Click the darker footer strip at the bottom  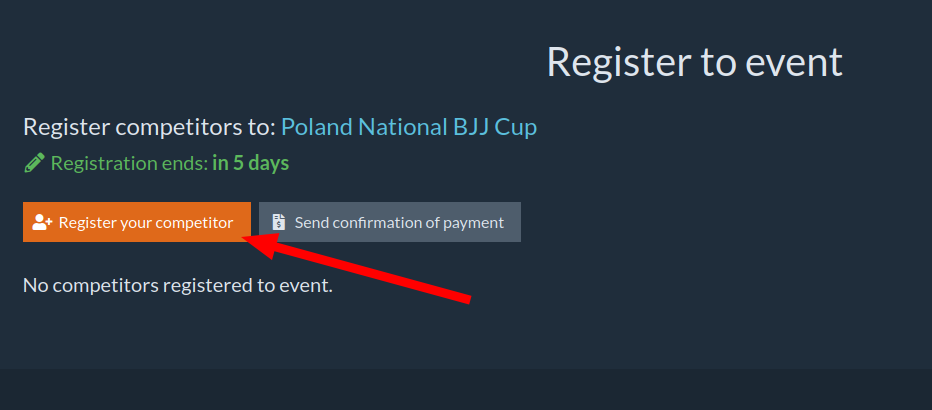point(466,390)
